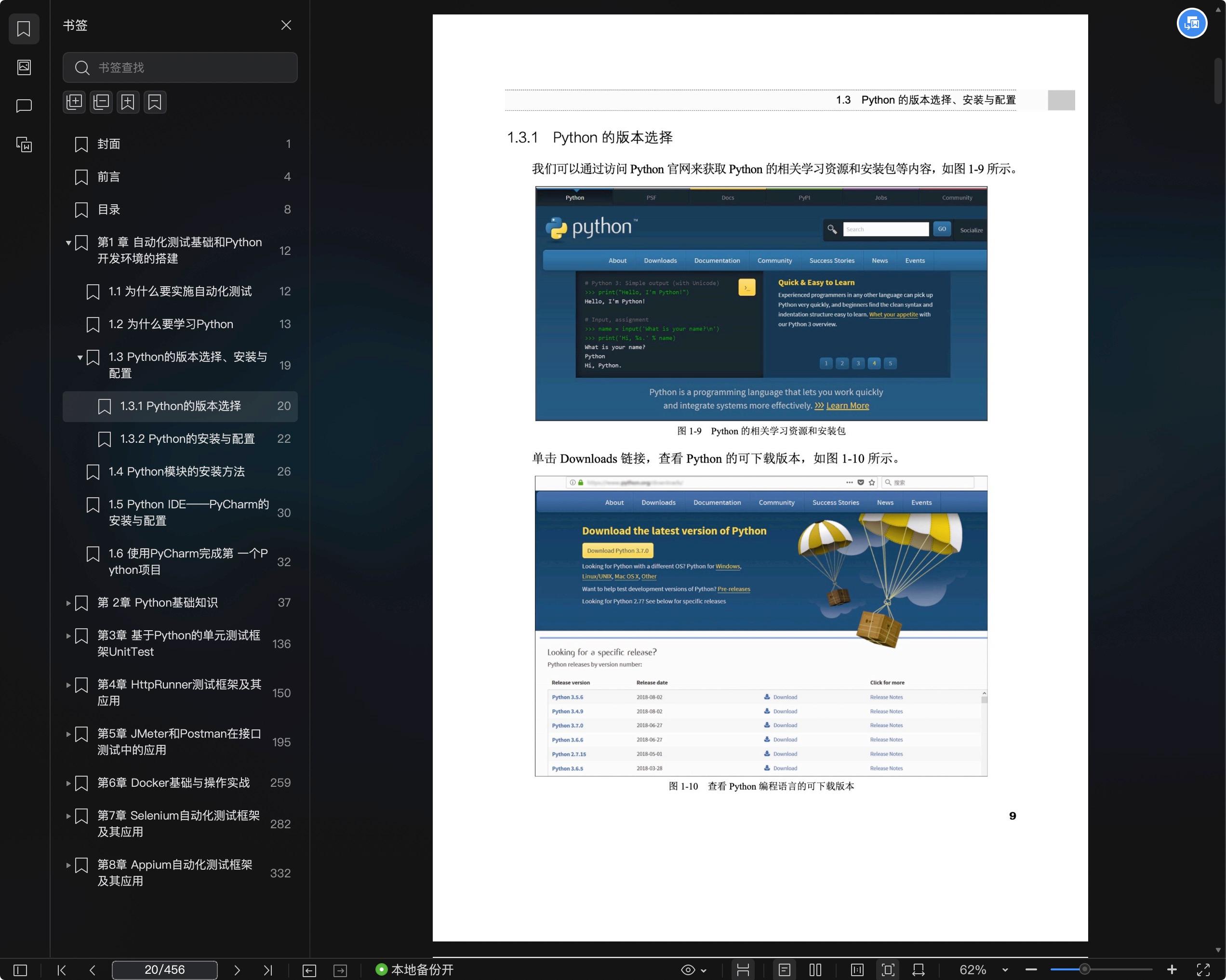Click the zoom slider handle
Viewport: 1226px width, 980px height.
tap(1084, 969)
